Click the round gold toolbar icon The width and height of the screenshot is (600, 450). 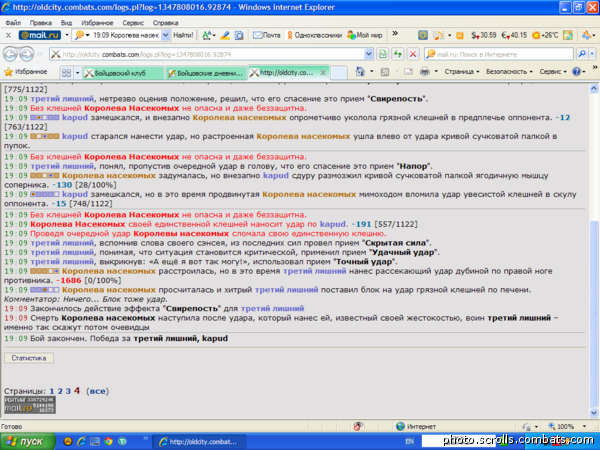(x=423, y=35)
